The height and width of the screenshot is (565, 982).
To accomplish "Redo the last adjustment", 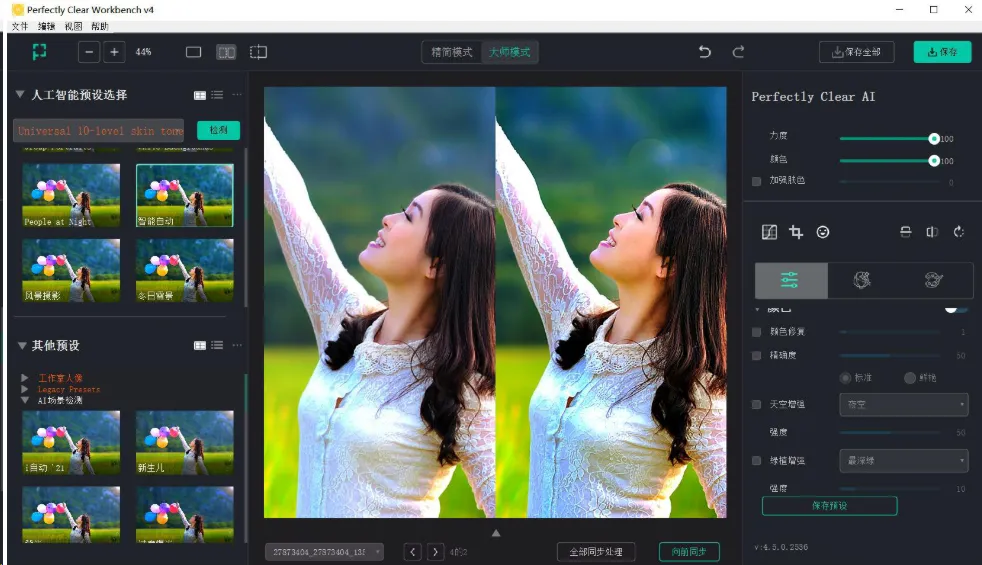I will (738, 51).
